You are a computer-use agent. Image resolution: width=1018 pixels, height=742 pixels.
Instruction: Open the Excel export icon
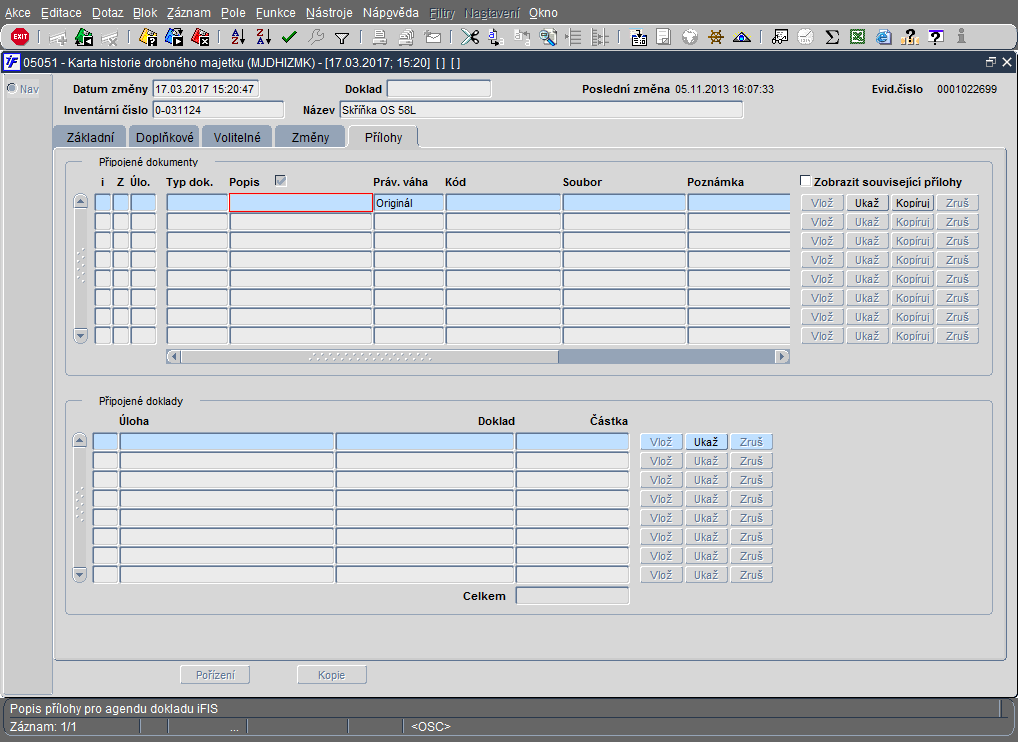(x=857, y=37)
